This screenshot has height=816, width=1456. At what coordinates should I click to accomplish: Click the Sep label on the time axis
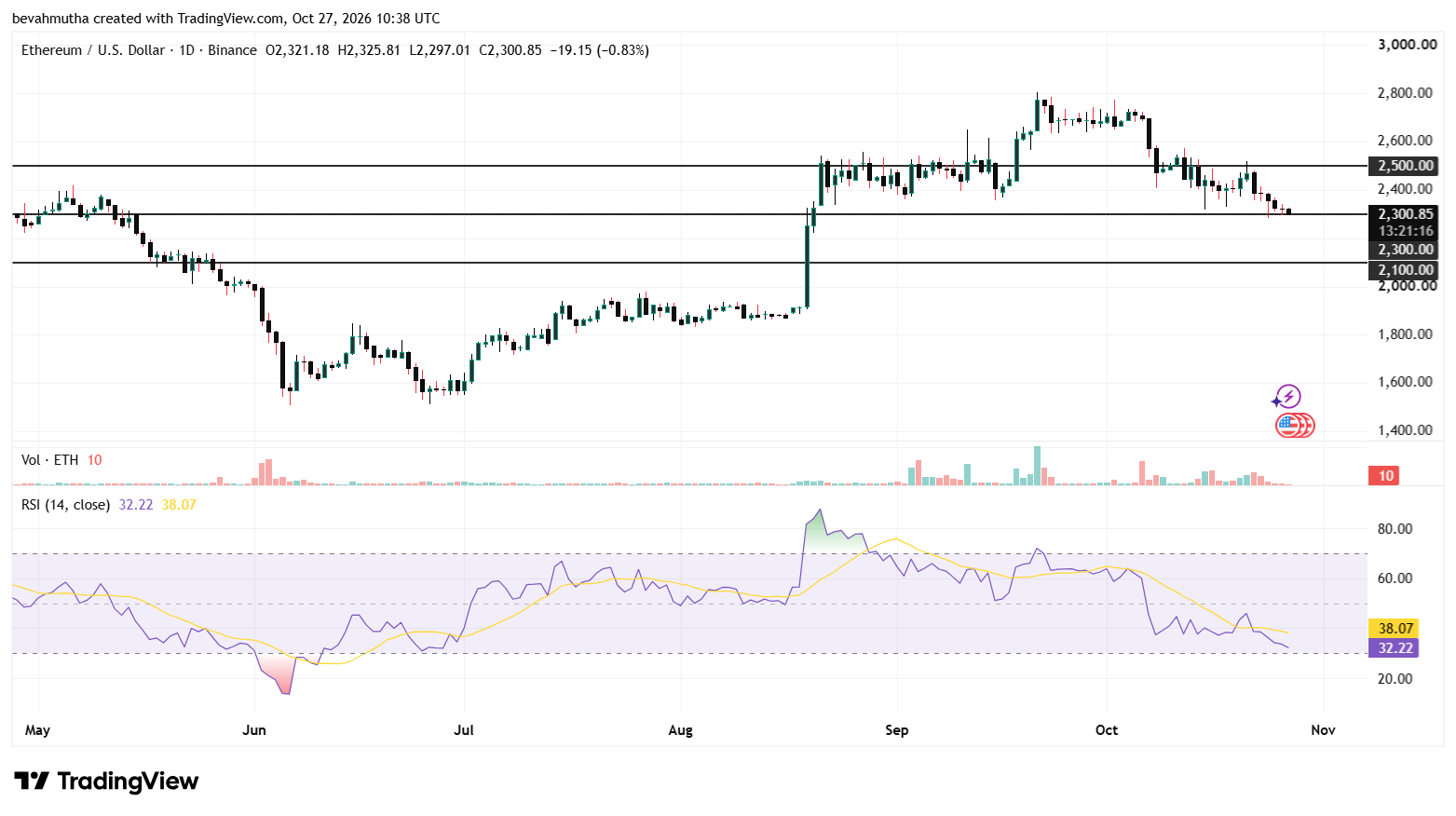click(897, 730)
